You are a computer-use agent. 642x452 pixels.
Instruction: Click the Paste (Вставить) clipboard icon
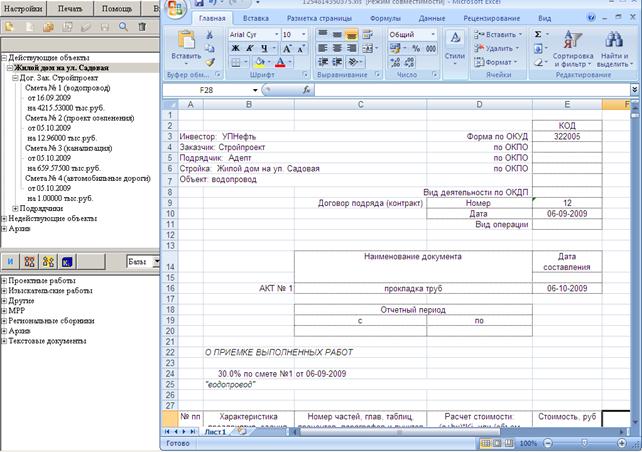(x=186, y=41)
